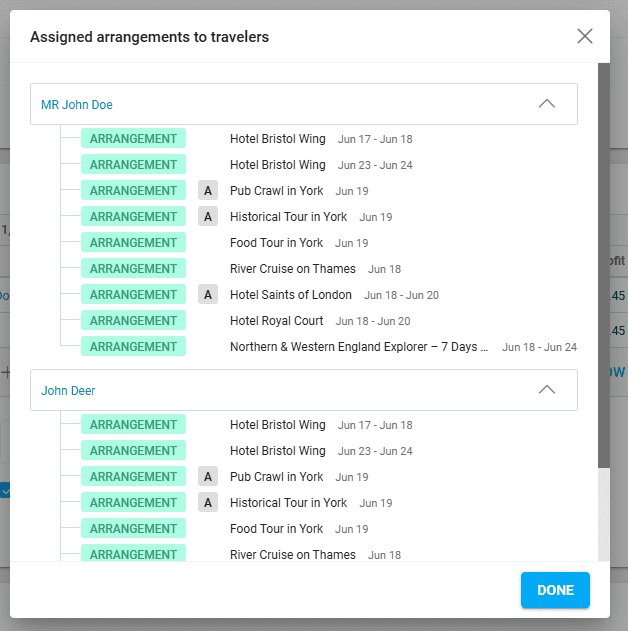Click the A badge beside Hotel Saints of London
The width and height of the screenshot is (628, 631).
coord(208,294)
